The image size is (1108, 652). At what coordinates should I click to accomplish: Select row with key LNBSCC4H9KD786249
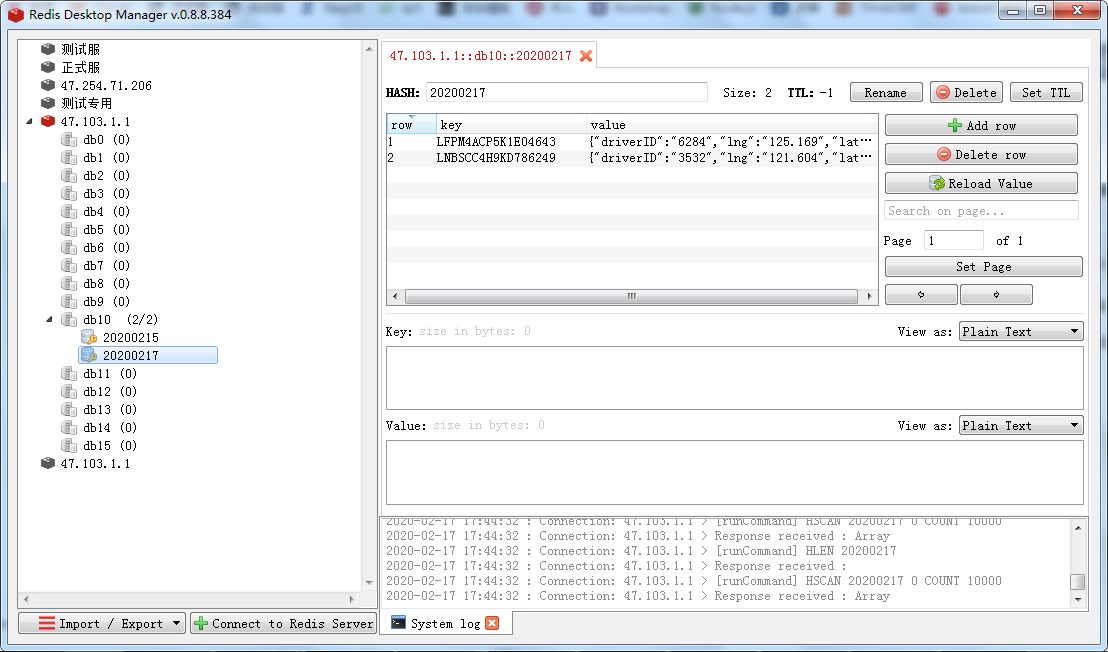(x=632, y=158)
